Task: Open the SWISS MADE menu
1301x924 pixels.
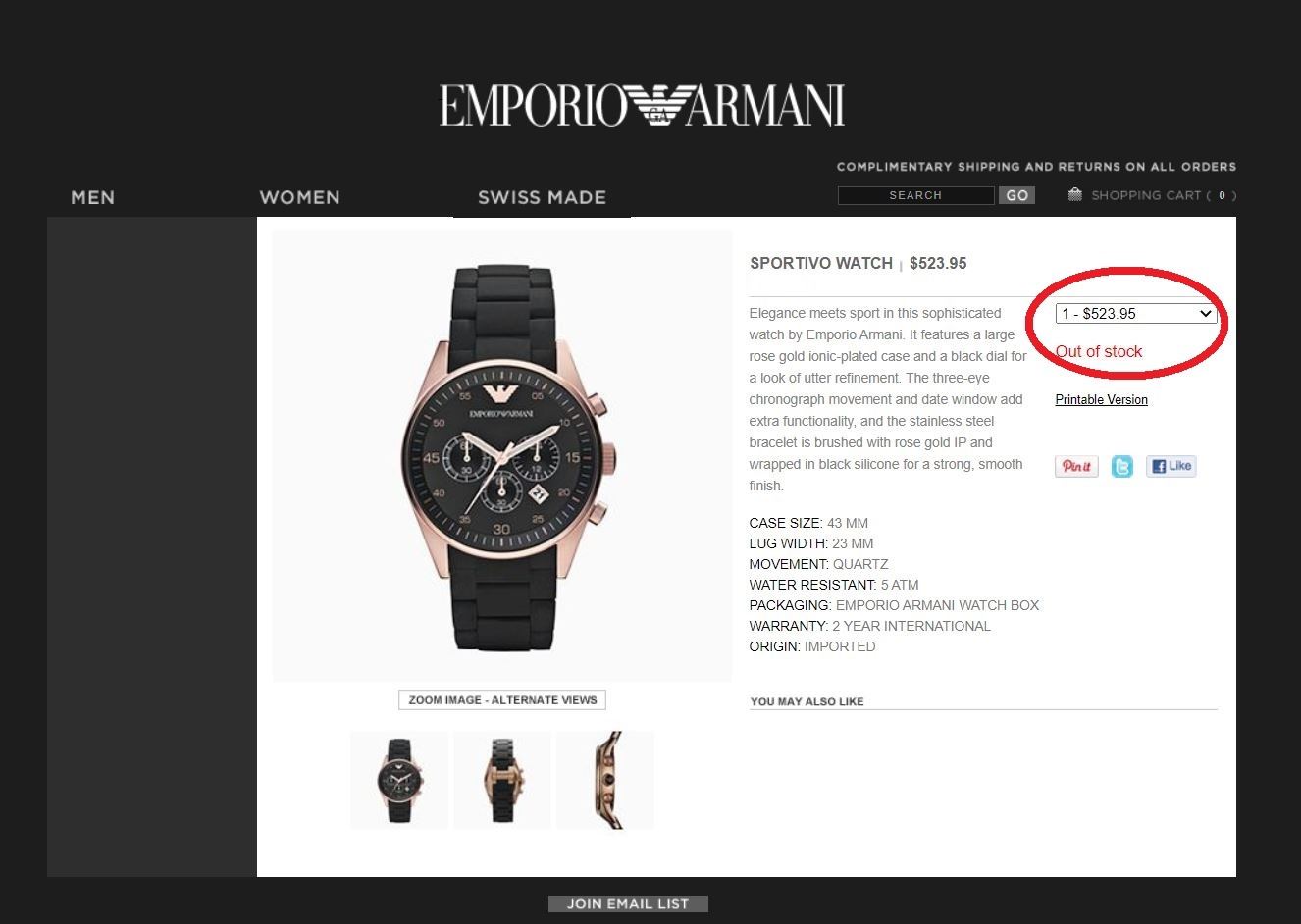Action: pyautogui.click(x=542, y=197)
